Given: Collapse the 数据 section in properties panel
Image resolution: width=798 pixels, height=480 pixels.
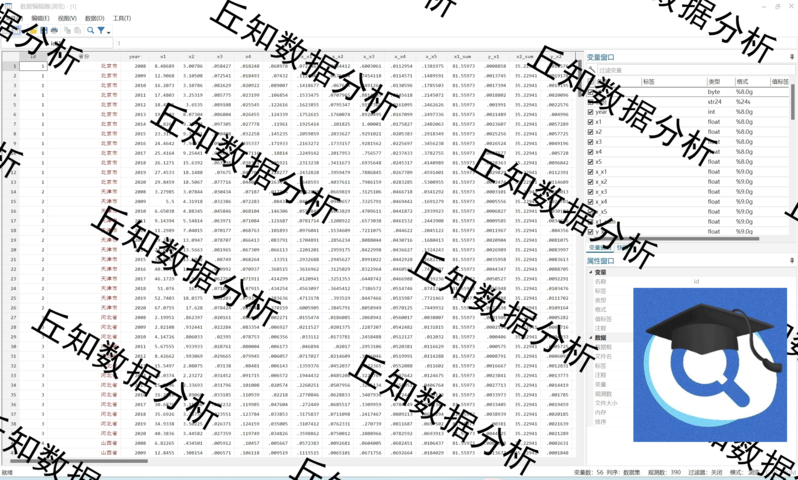Looking at the screenshot, I should (x=591, y=338).
